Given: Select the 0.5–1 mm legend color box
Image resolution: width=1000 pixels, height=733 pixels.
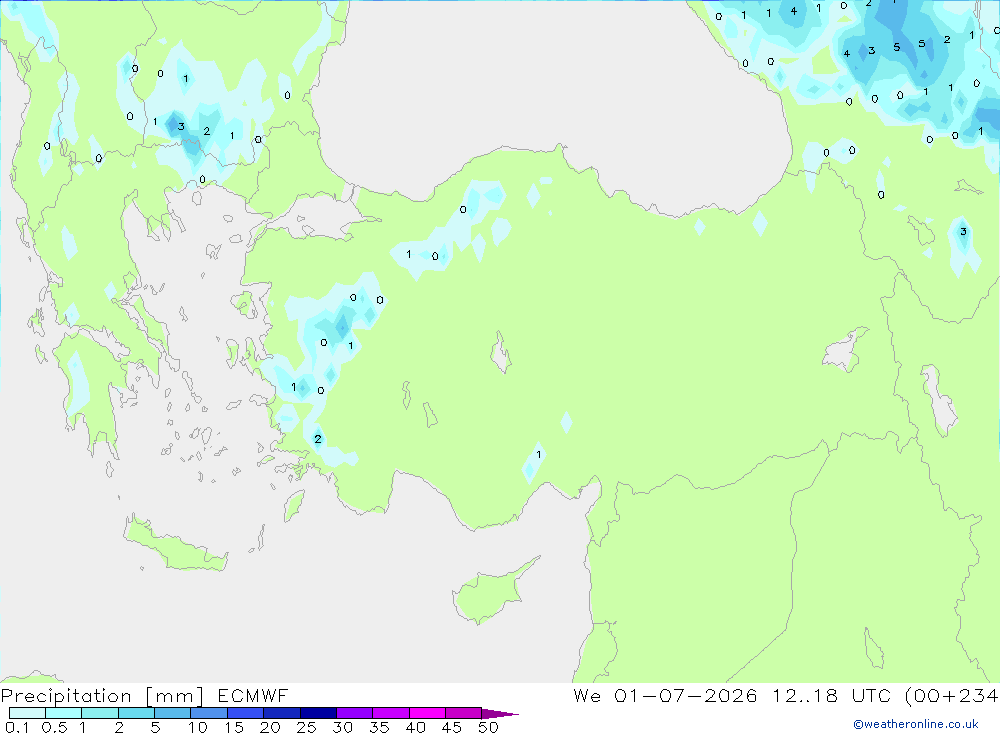Looking at the screenshot, I should pyautogui.click(x=63, y=713).
